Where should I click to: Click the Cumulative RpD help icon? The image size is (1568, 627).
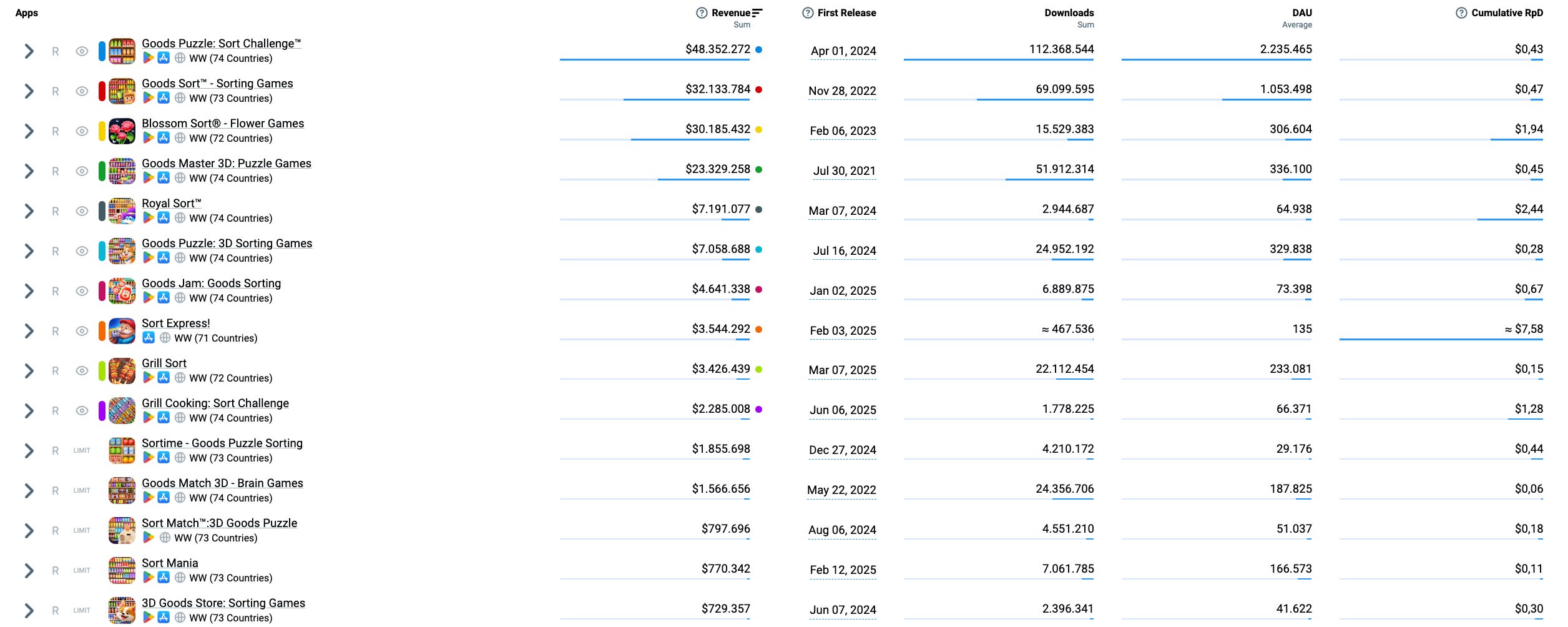pyautogui.click(x=1461, y=13)
